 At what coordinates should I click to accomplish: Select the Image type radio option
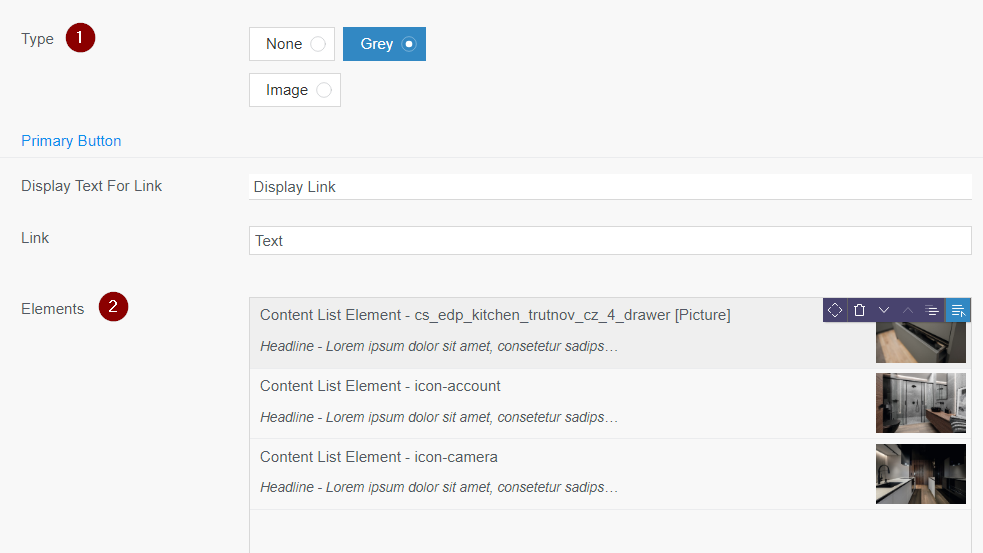pos(295,90)
